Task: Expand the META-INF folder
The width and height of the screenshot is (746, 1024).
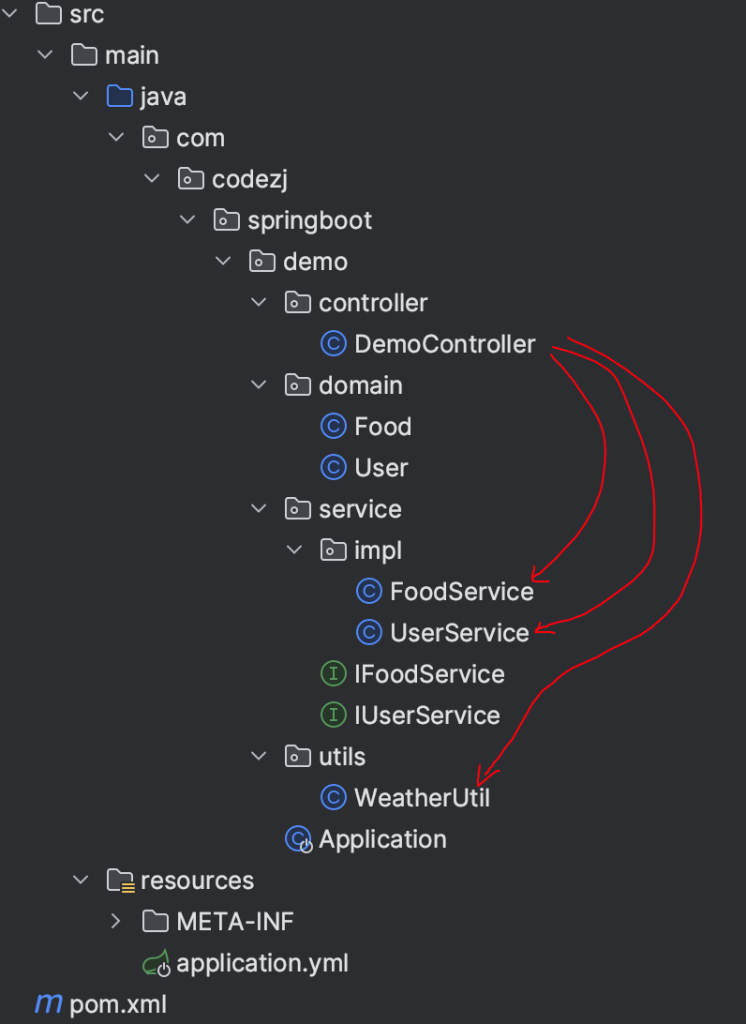Action: click(x=116, y=921)
